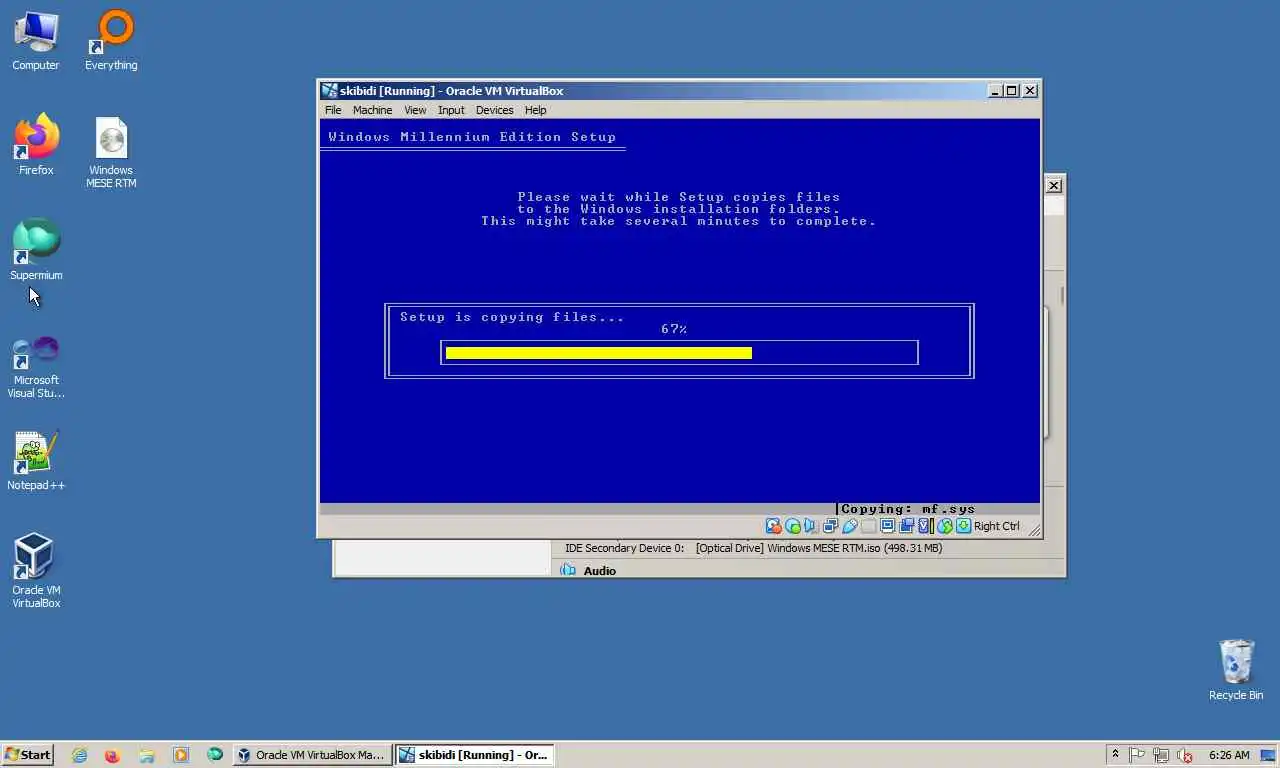Open the File menu in VirtualBox
Image resolution: width=1280 pixels, height=768 pixels.
pyautogui.click(x=333, y=110)
